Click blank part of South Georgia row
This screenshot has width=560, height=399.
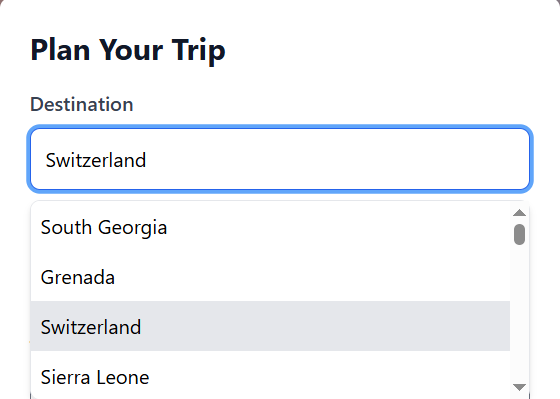(338, 227)
